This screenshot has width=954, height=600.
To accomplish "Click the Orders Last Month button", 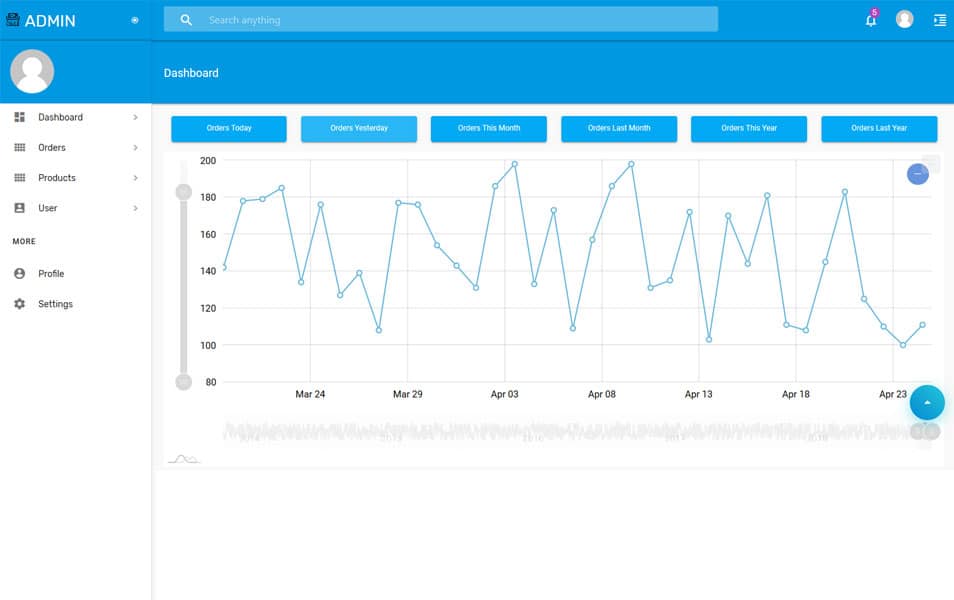I will tap(618, 128).
